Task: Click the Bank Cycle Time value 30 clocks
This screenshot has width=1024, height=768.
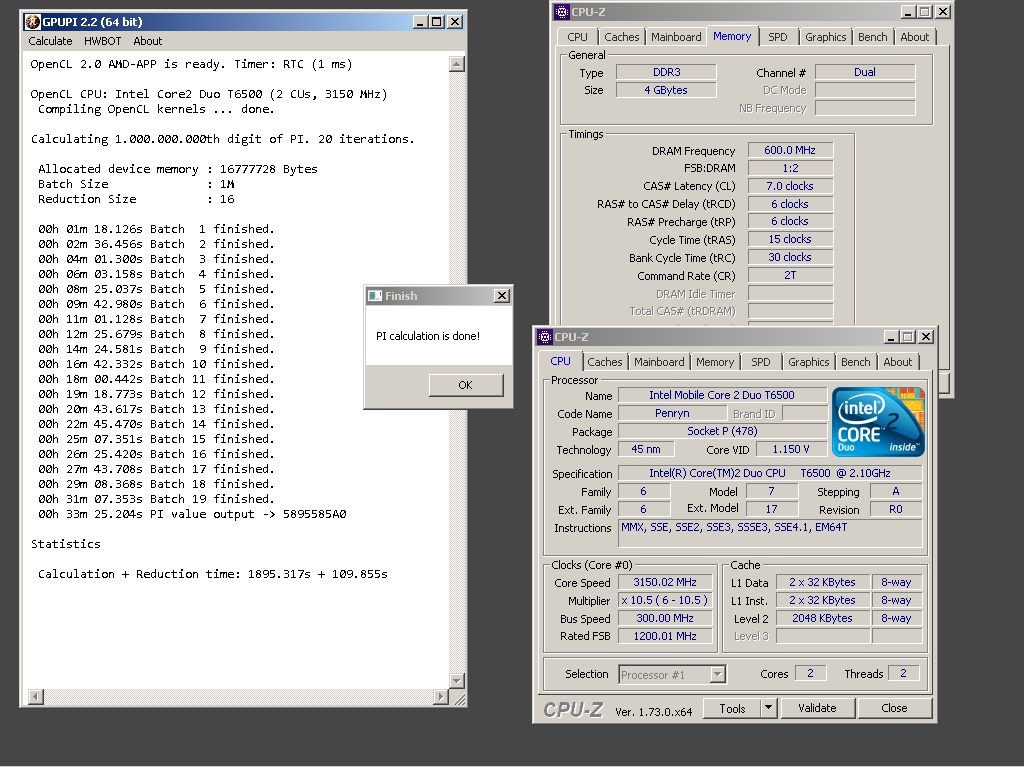Action: (x=790, y=257)
